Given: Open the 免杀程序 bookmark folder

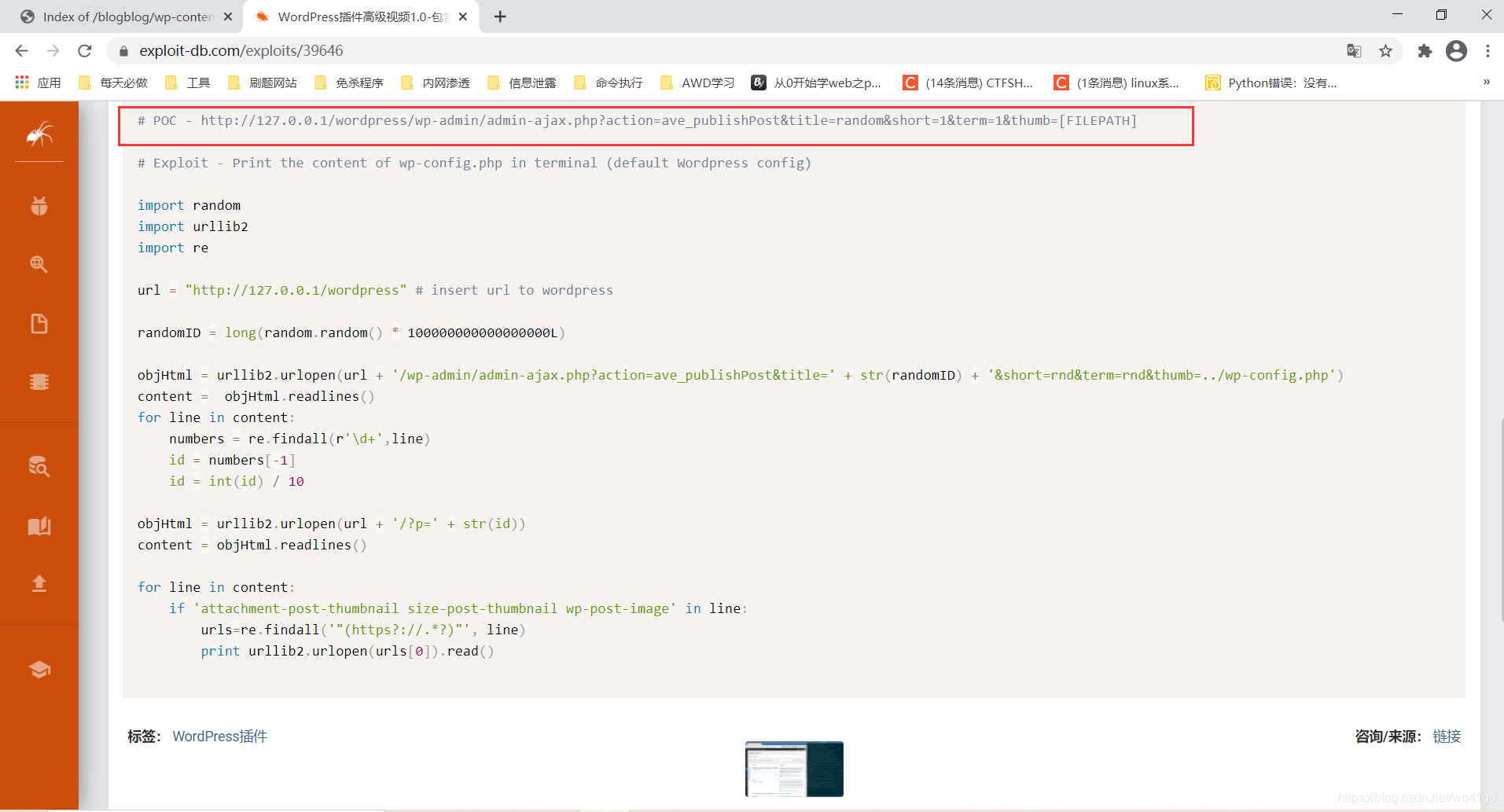Looking at the screenshot, I should (348, 83).
